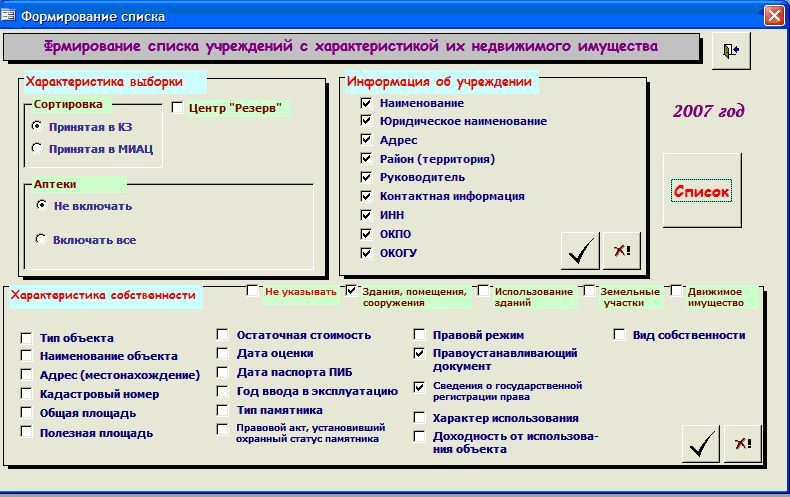Switch to Движимое имущество category

677,292
